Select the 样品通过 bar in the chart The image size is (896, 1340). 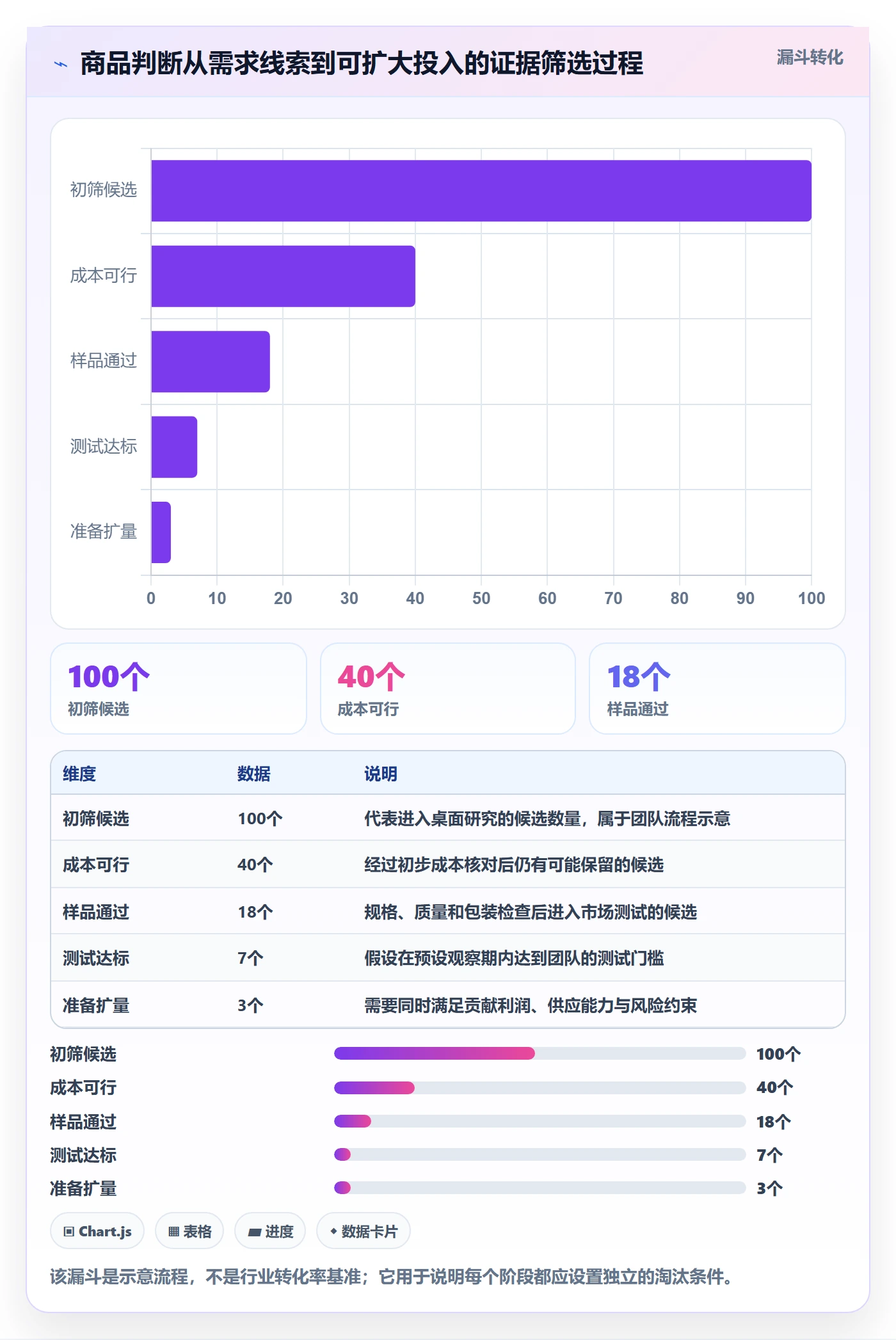click(211, 362)
